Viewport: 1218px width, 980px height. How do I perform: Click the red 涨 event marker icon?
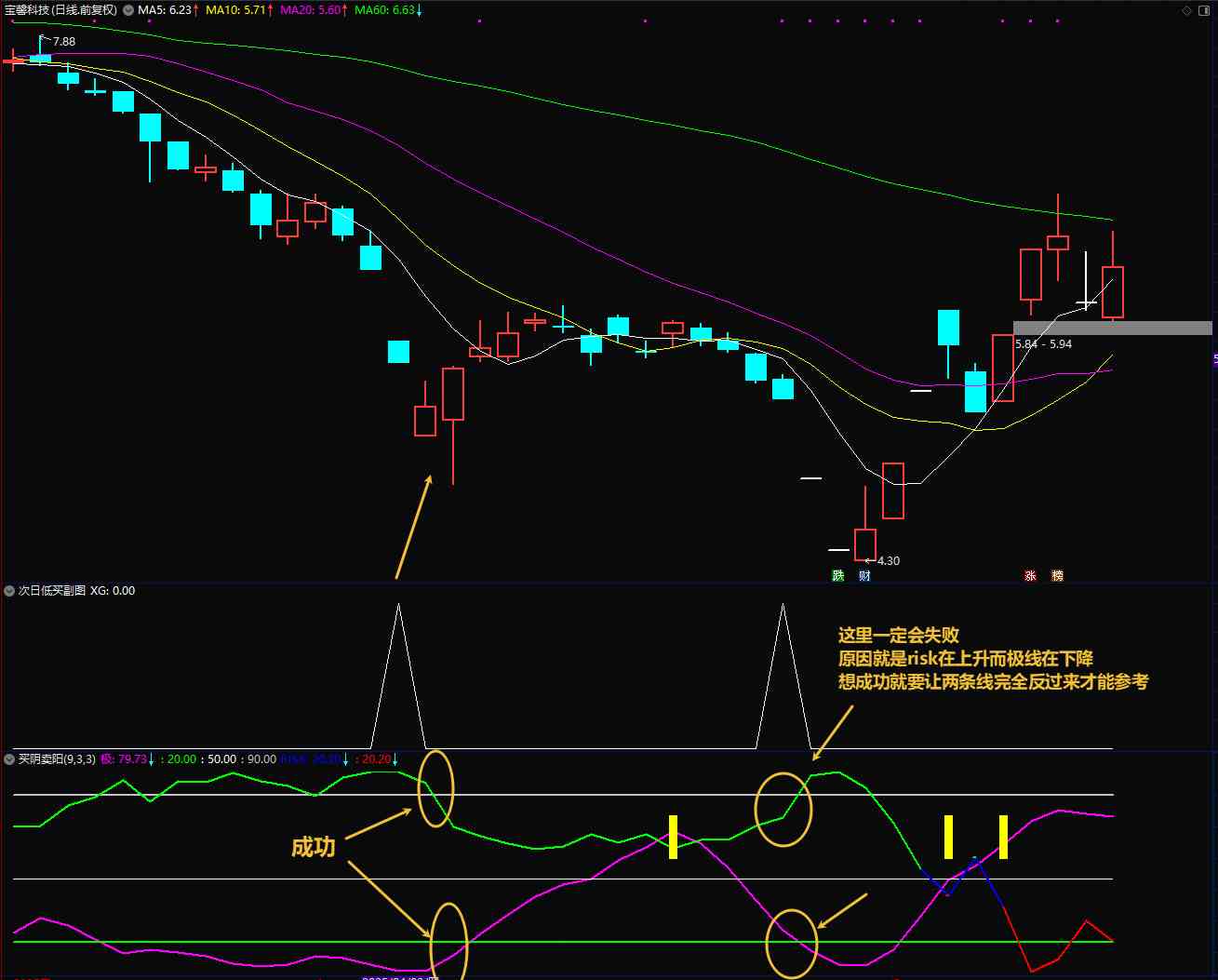1030,576
